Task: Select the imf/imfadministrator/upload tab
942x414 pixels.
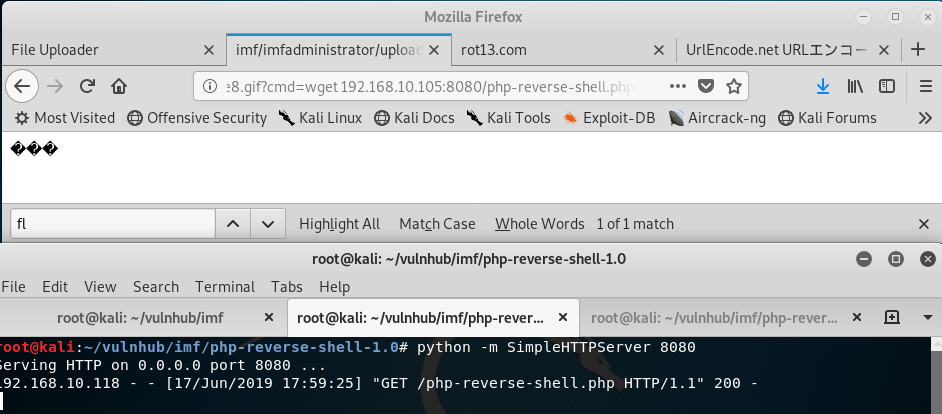Action: [338, 50]
